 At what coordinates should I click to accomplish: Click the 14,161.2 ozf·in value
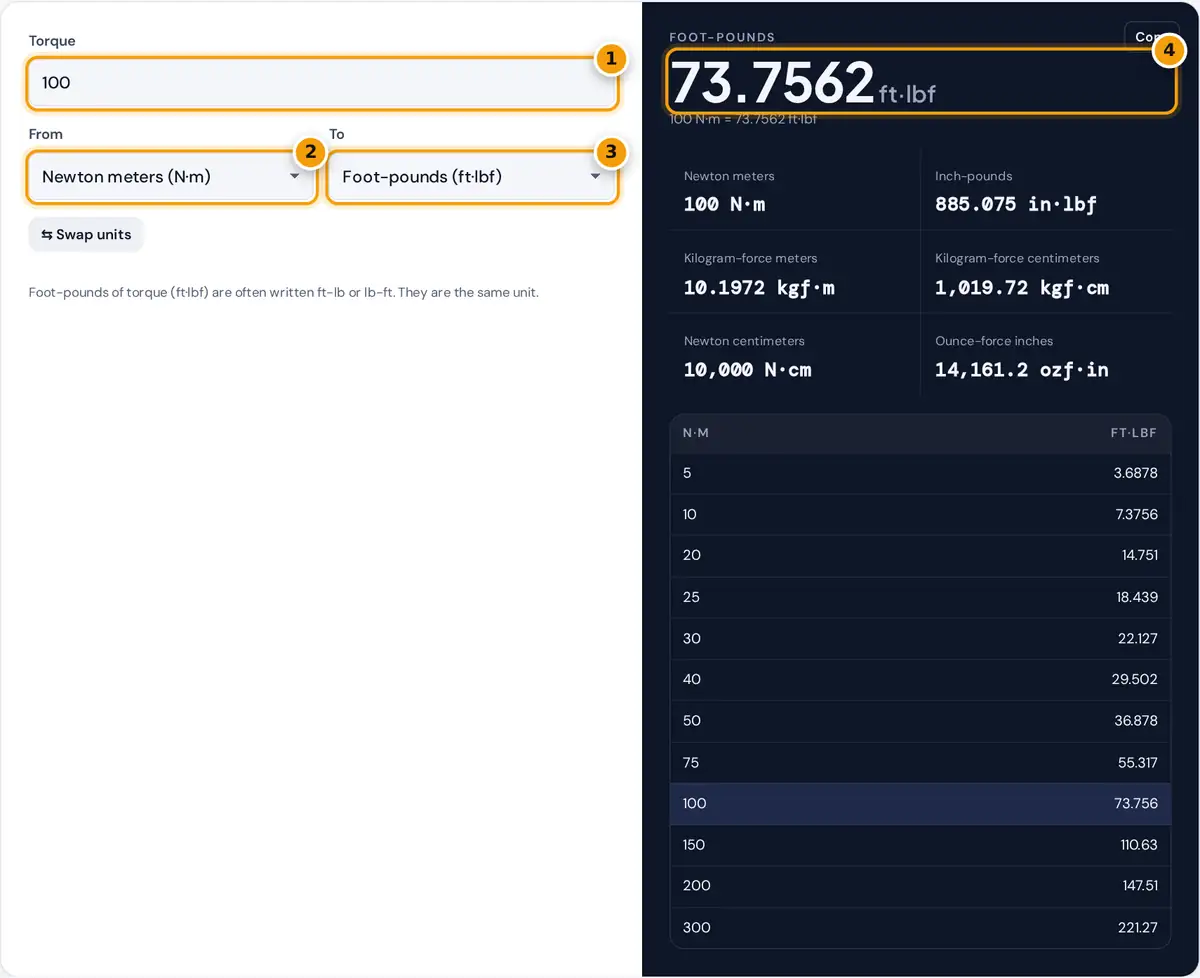(1022, 370)
